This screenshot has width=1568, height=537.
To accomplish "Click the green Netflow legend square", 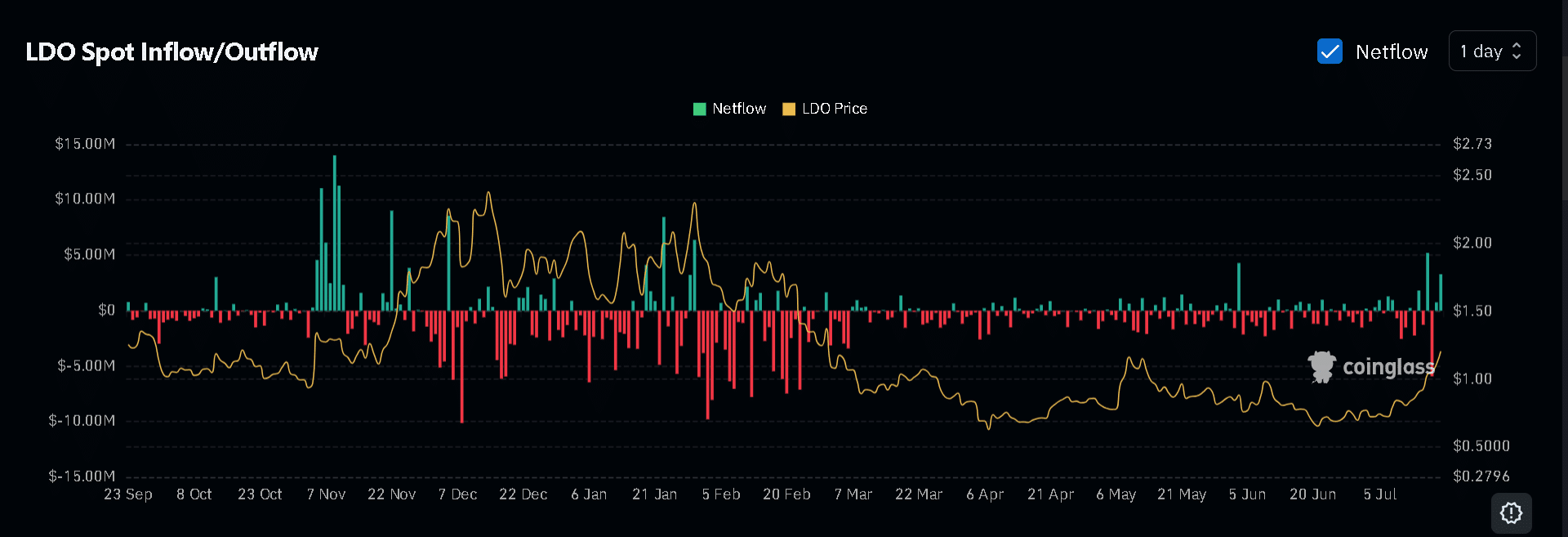I will click(x=699, y=109).
